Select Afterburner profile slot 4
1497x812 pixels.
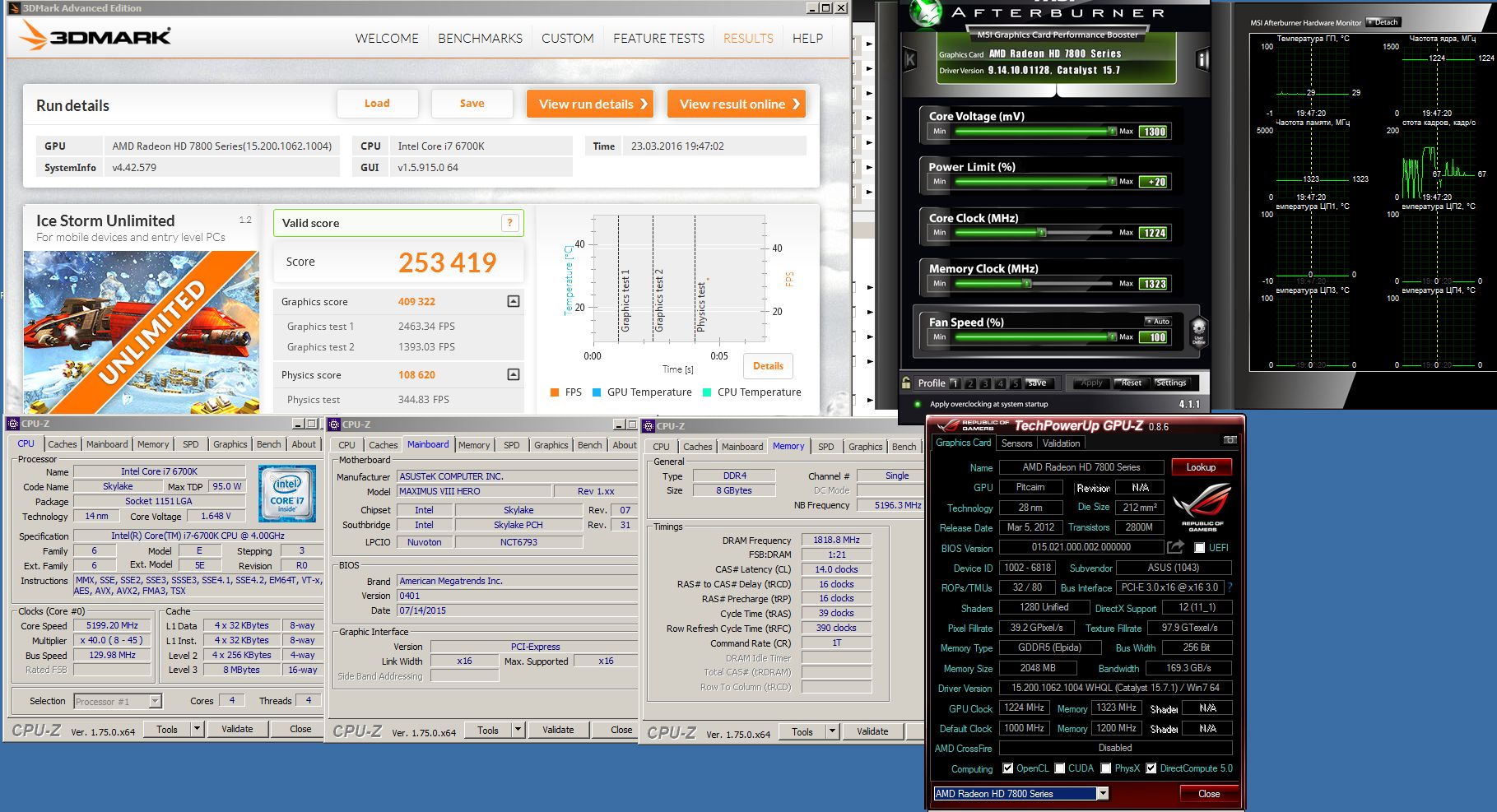coord(1000,383)
